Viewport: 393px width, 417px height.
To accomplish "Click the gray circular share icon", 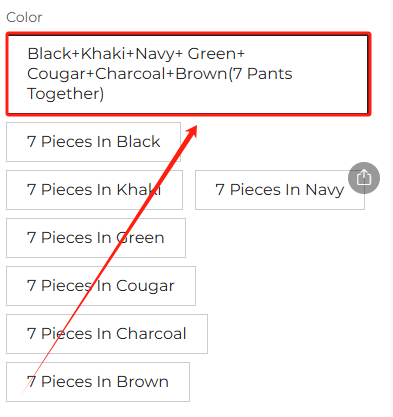I will 364,178.
